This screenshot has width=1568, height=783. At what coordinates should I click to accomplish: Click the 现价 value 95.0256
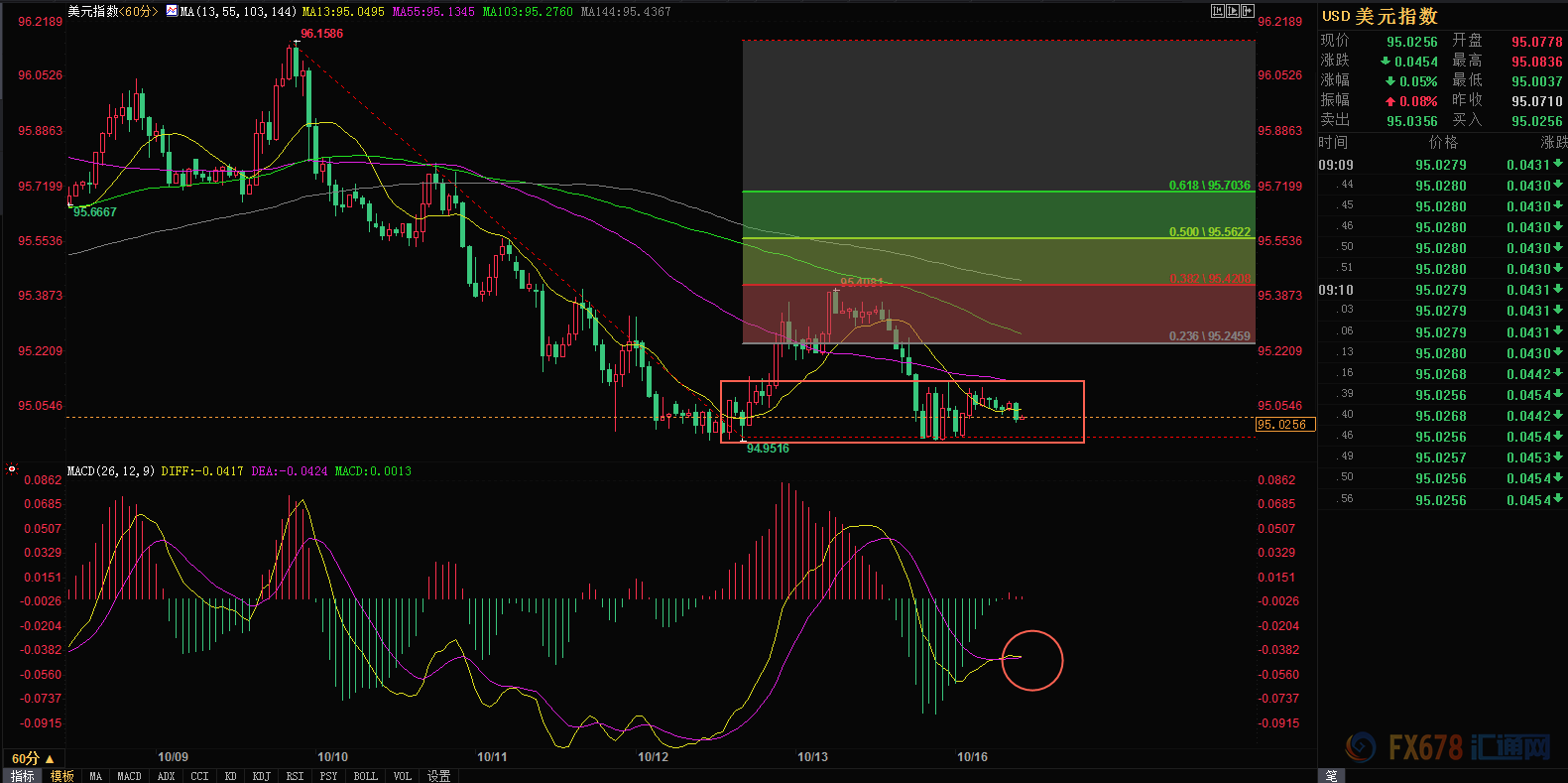point(1411,42)
